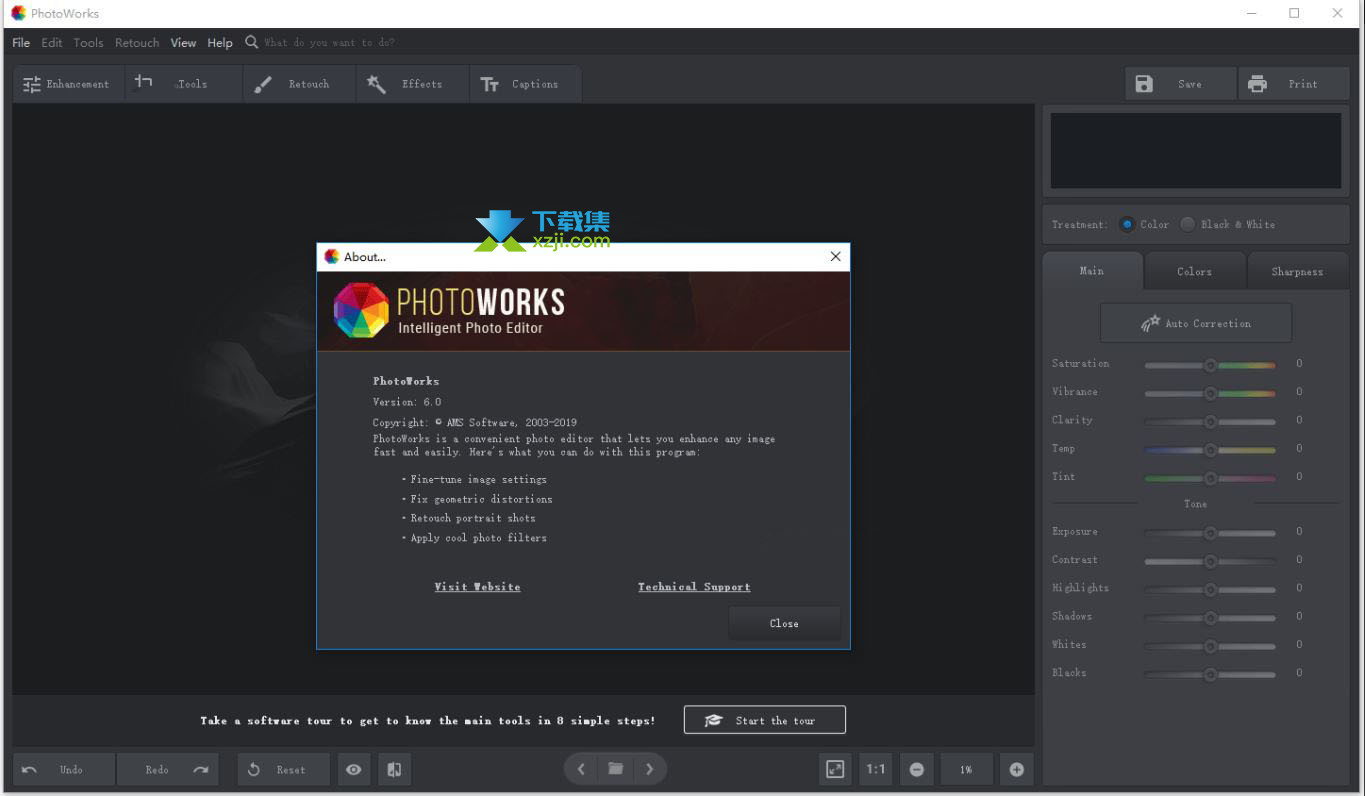Image resolution: width=1365 pixels, height=796 pixels.
Task: Click the Redo button
Action: click(168, 769)
